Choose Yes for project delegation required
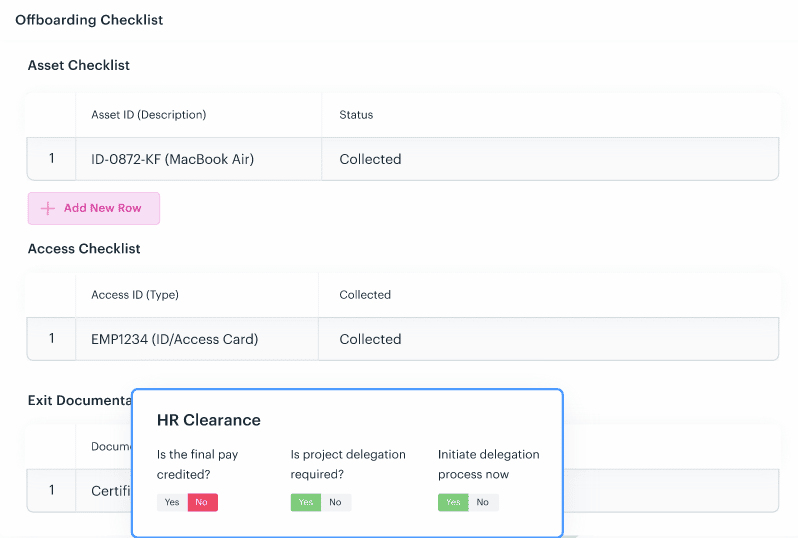Screen dimensions: 798x538 click(x=305, y=502)
